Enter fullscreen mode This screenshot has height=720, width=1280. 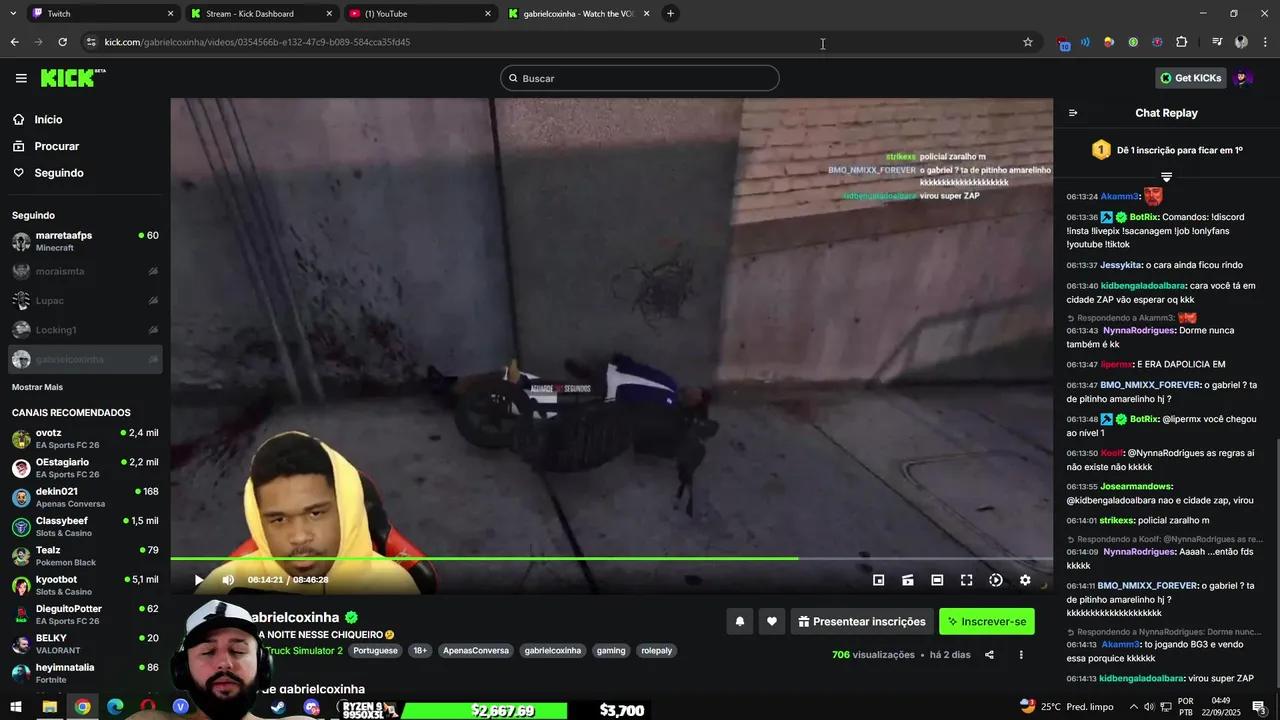coord(966,580)
